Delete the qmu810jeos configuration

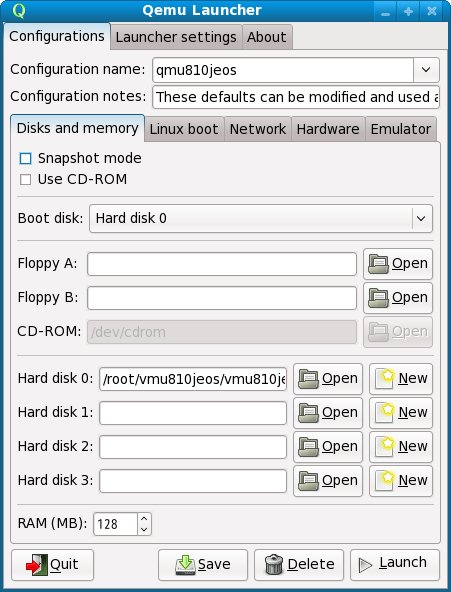(299, 565)
